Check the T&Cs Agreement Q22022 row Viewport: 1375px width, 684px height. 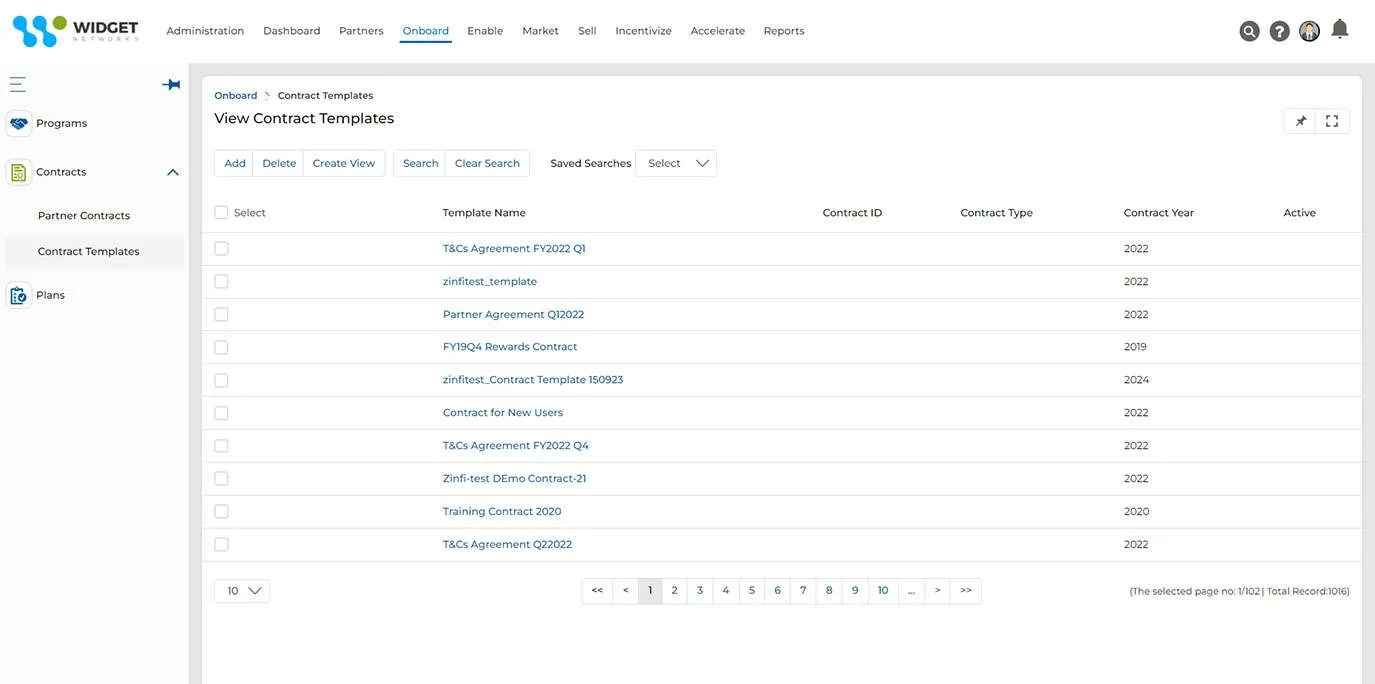click(x=221, y=544)
